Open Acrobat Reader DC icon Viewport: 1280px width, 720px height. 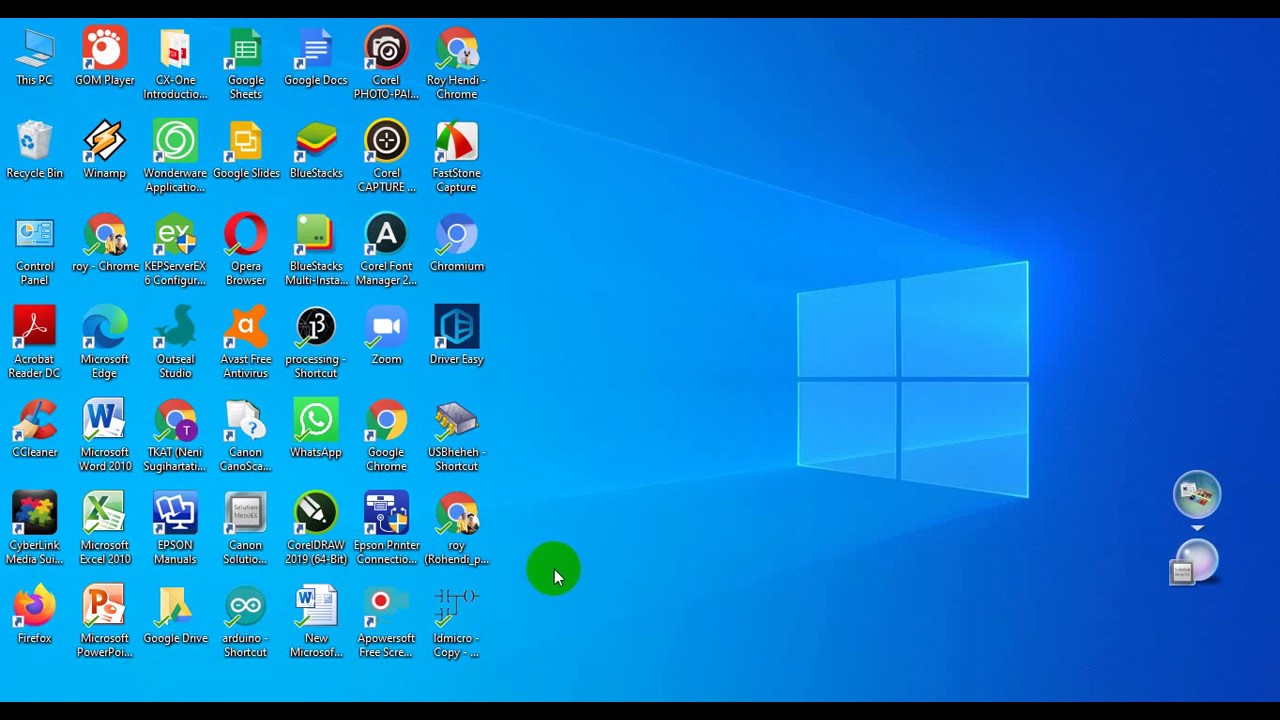click(x=35, y=344)
